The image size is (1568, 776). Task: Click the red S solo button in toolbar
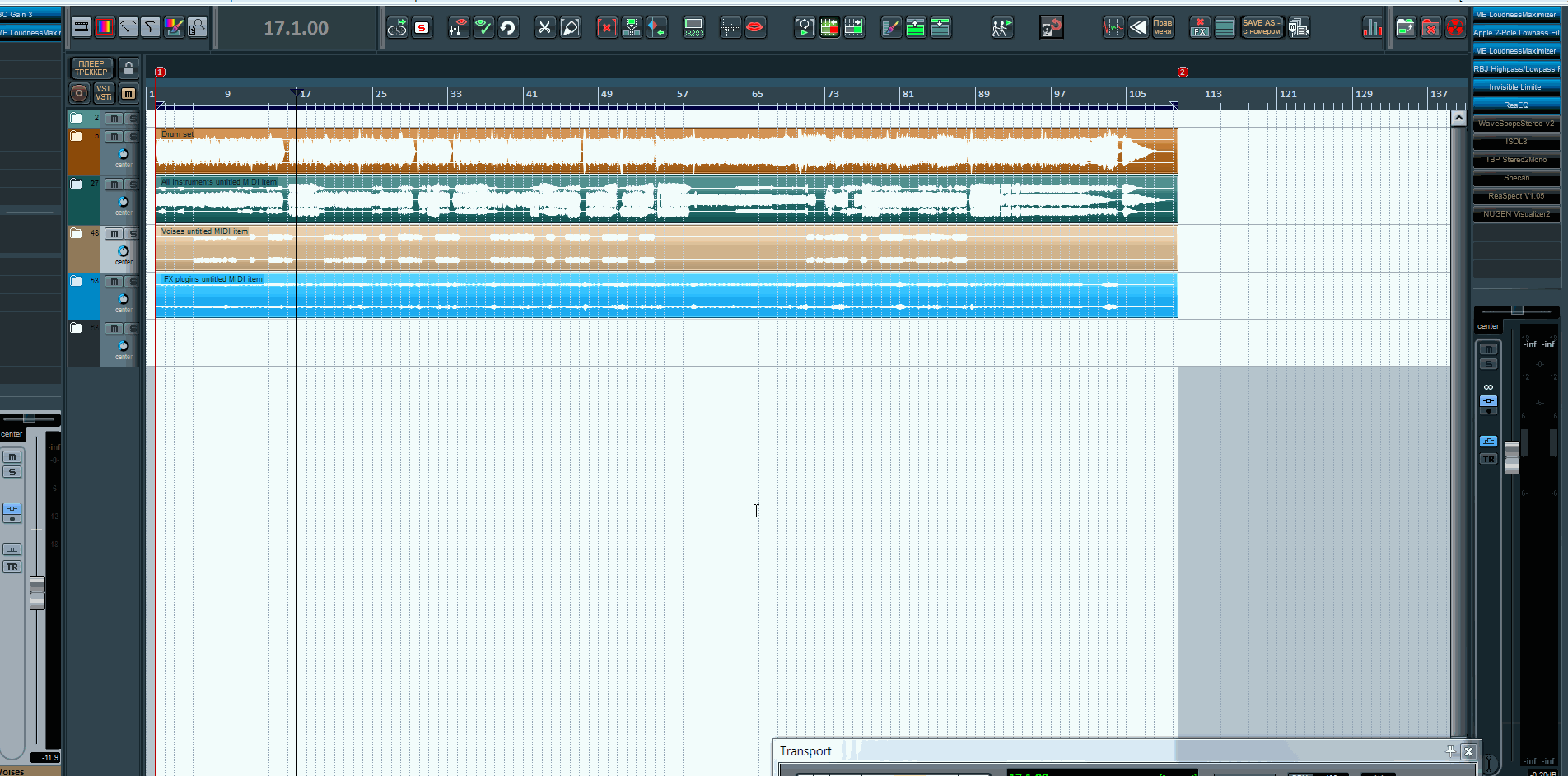point(422,28)
